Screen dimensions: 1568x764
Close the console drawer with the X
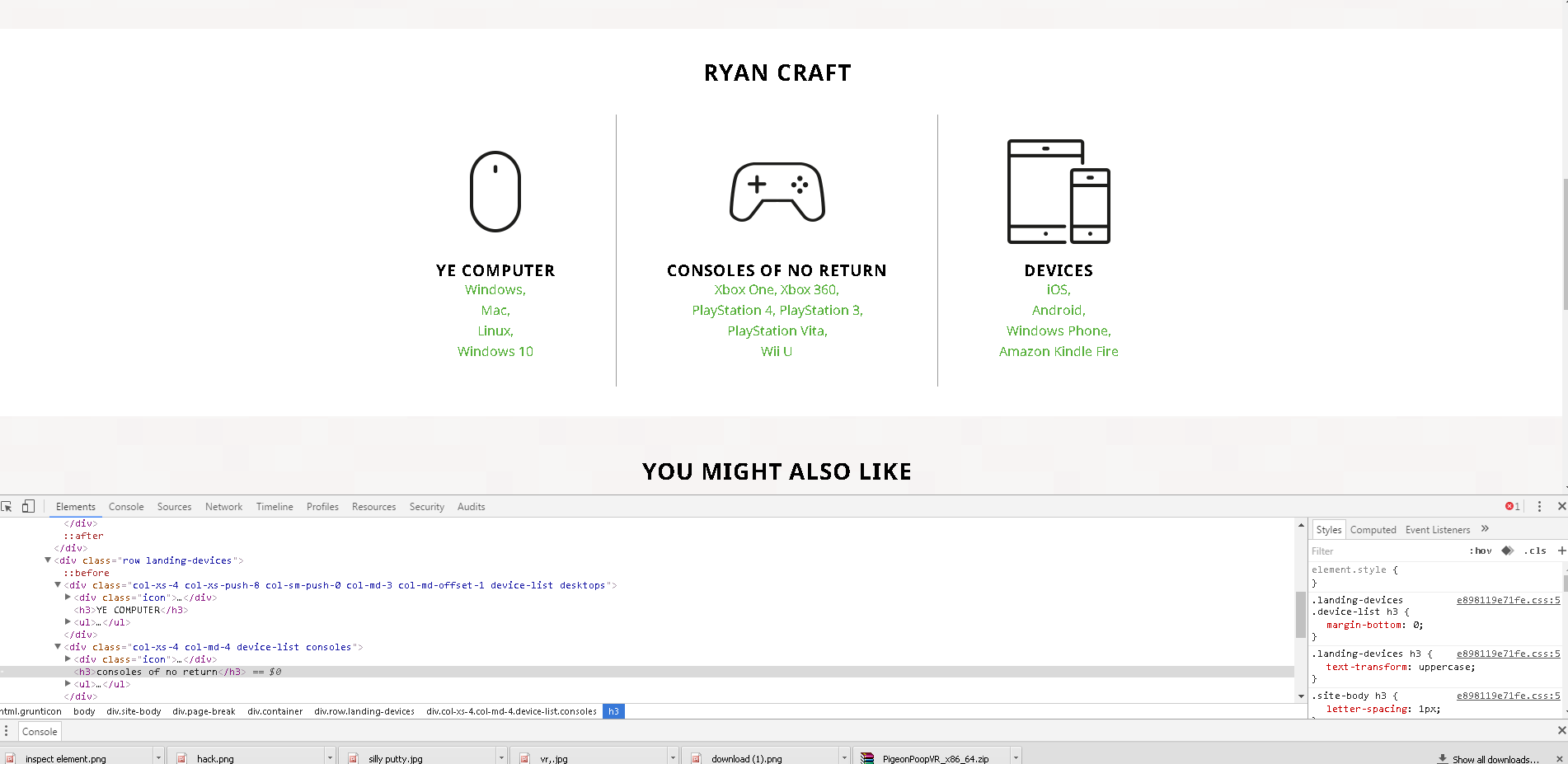point(1561,730)
